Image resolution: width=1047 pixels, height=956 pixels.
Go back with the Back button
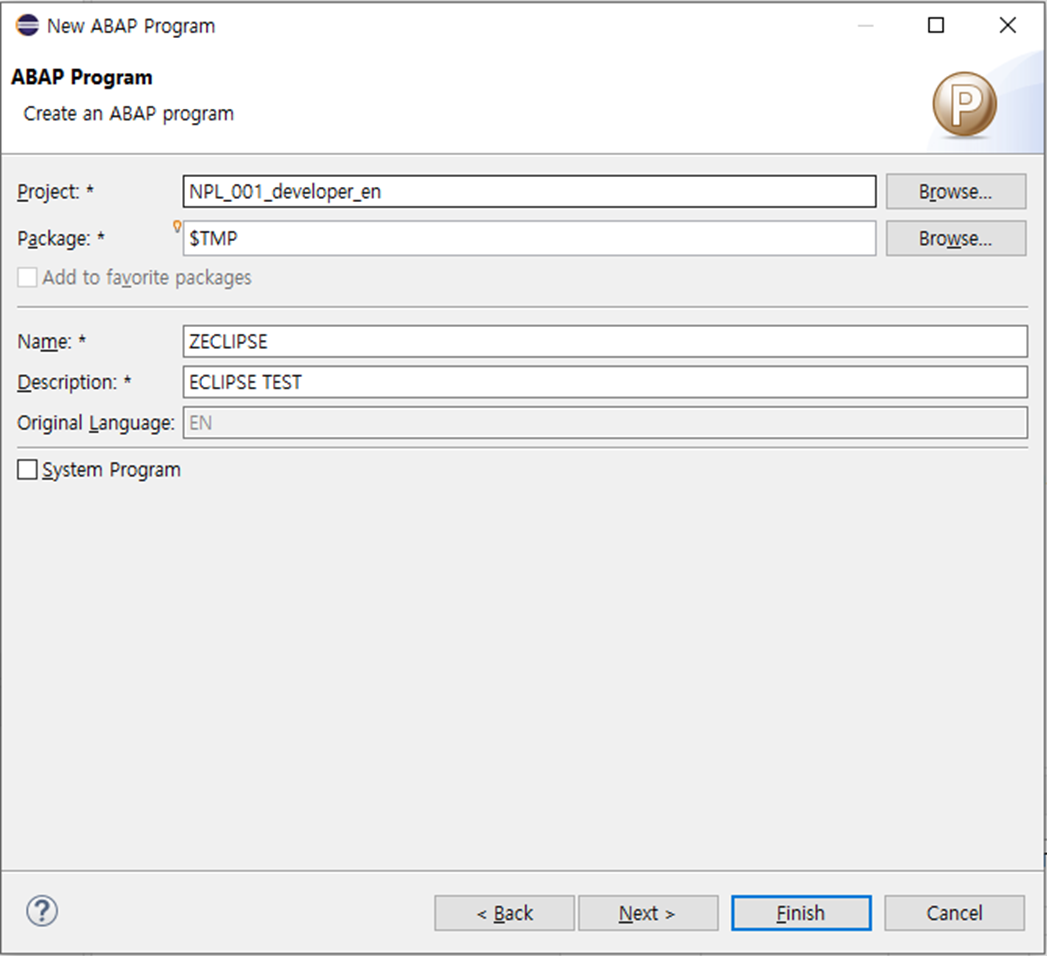[x=504, y=913]
